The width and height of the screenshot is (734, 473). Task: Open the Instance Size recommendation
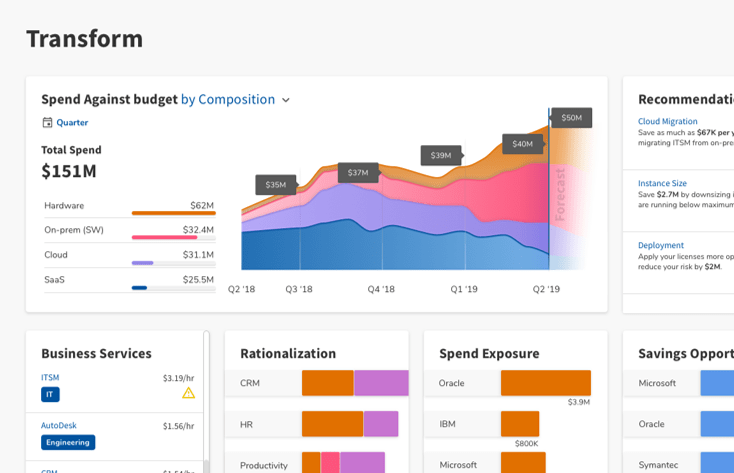click(662, 184)
